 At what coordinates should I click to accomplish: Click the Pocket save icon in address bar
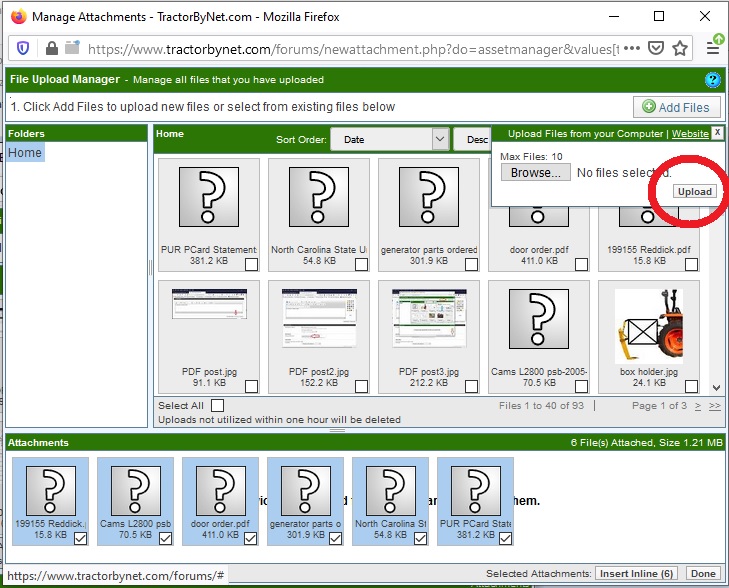point(655,48)
